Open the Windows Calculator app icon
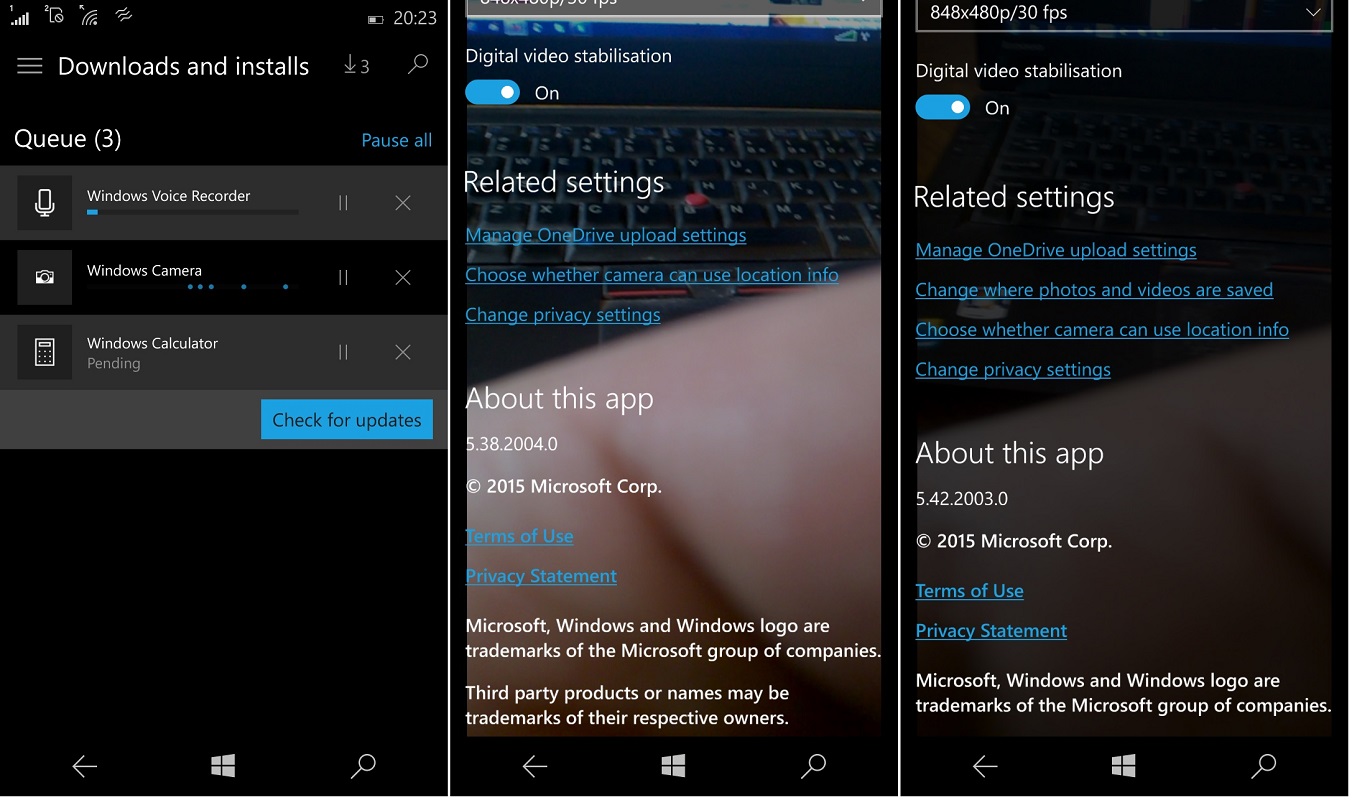The width and height of the screenshot is (1357, 800). [45, 352]
